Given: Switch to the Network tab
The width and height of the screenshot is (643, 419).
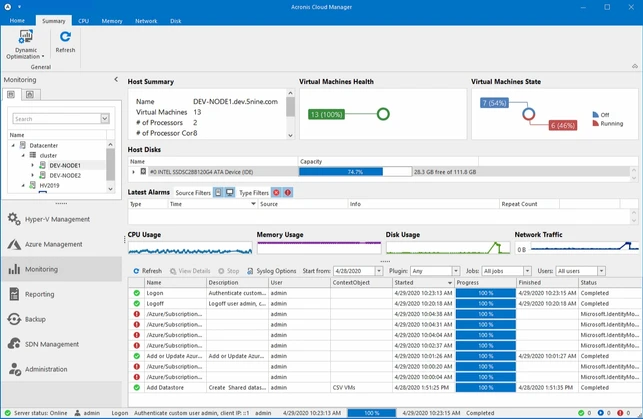Looking at the screenshot, I should click(x=146, y=21).
